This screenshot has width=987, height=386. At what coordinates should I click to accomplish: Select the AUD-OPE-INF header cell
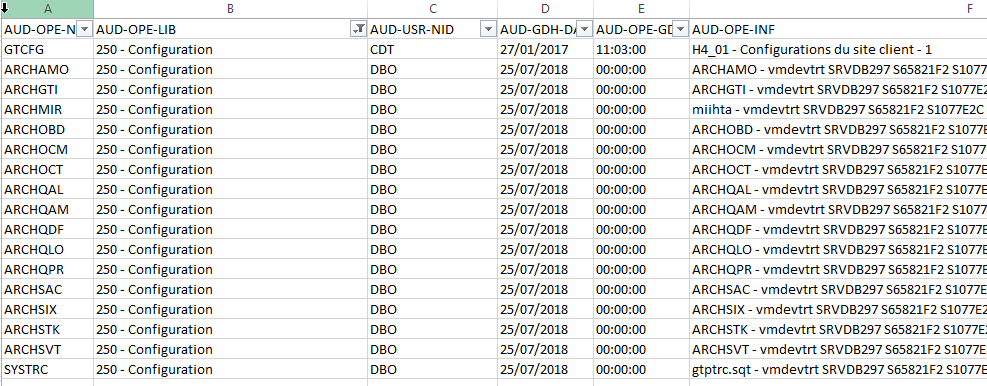point(838,29)
